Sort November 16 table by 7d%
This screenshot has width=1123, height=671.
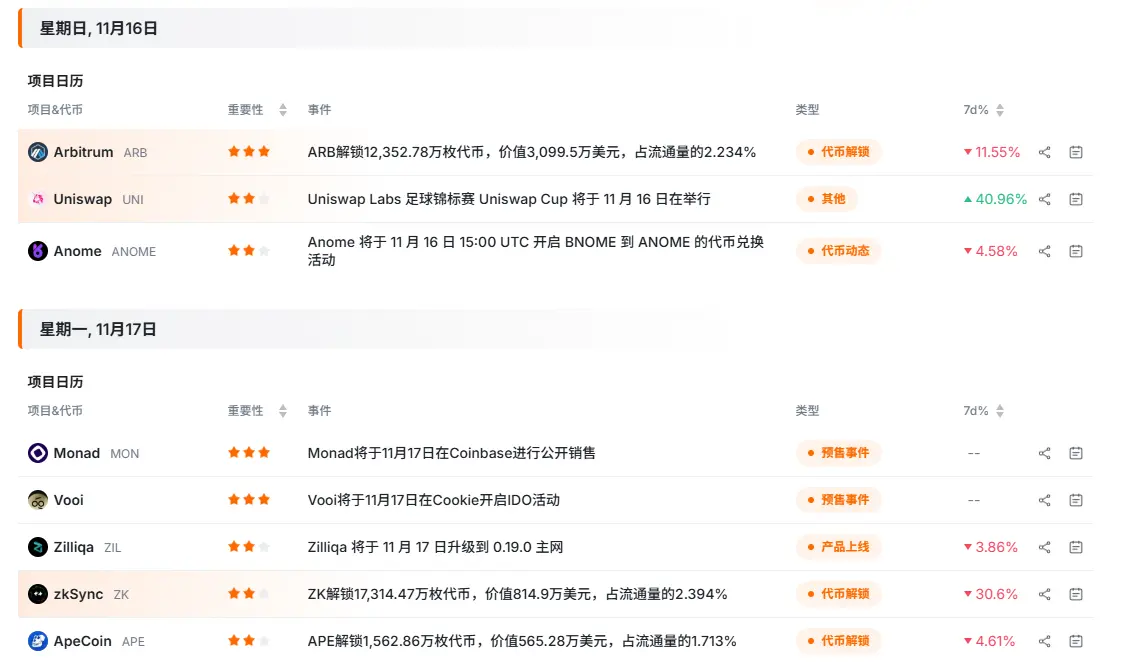[x=999, y=110]
